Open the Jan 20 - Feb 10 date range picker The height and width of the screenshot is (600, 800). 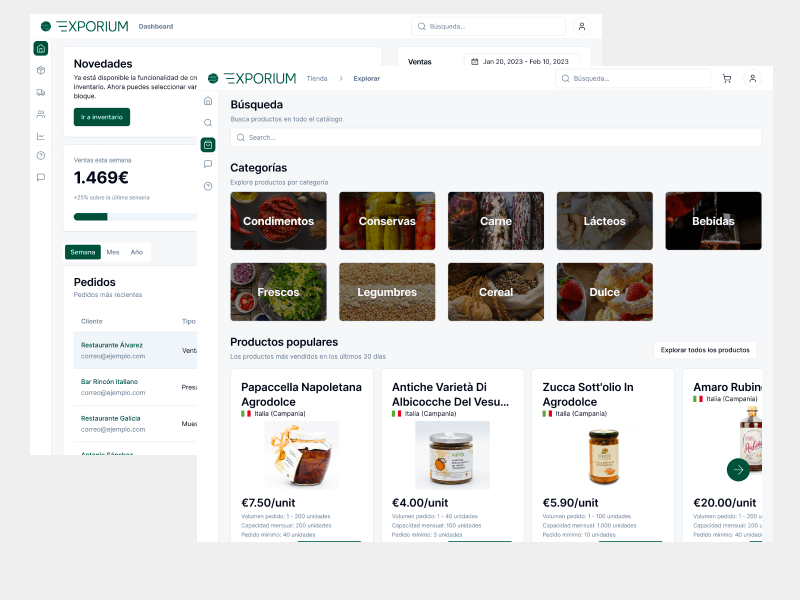pyautogui.click(x=521, y=62)
